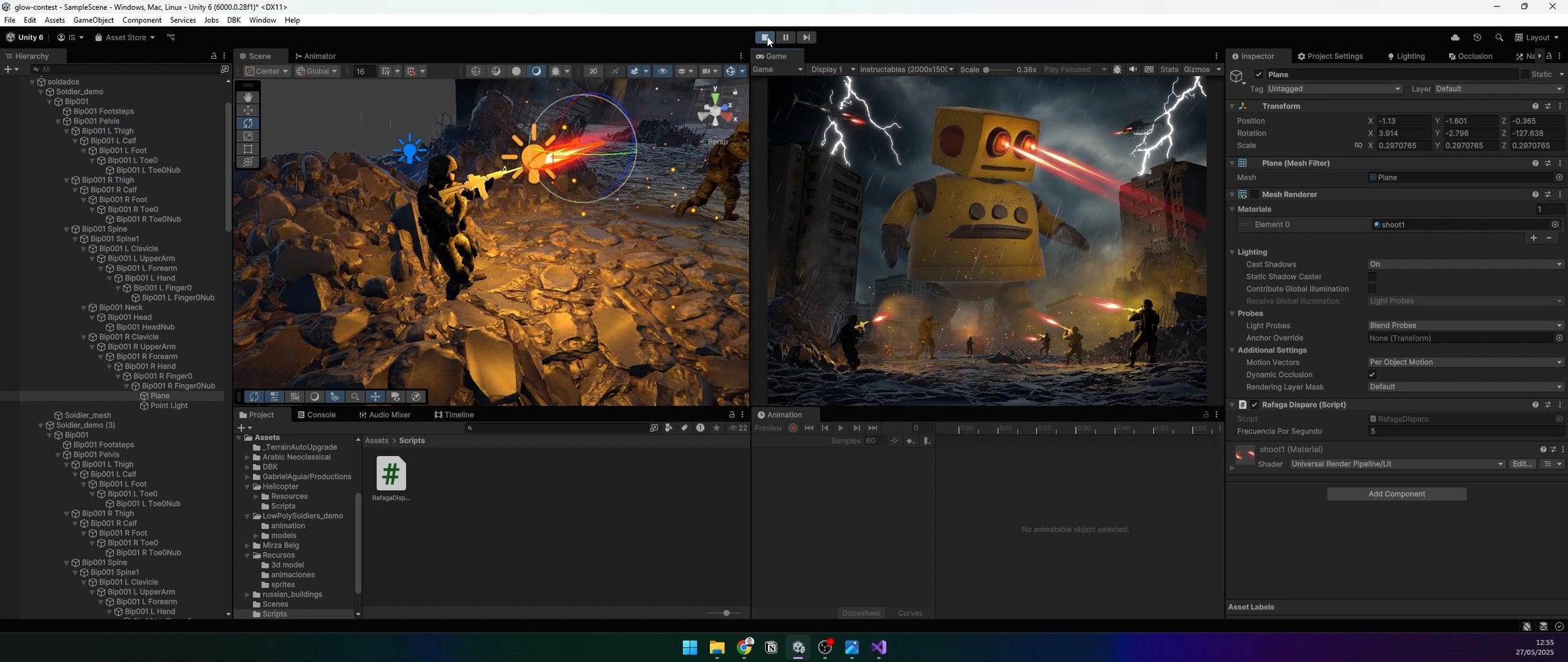
Task: Open the Global handle rotation dropdown
Action: coord(317,71)
